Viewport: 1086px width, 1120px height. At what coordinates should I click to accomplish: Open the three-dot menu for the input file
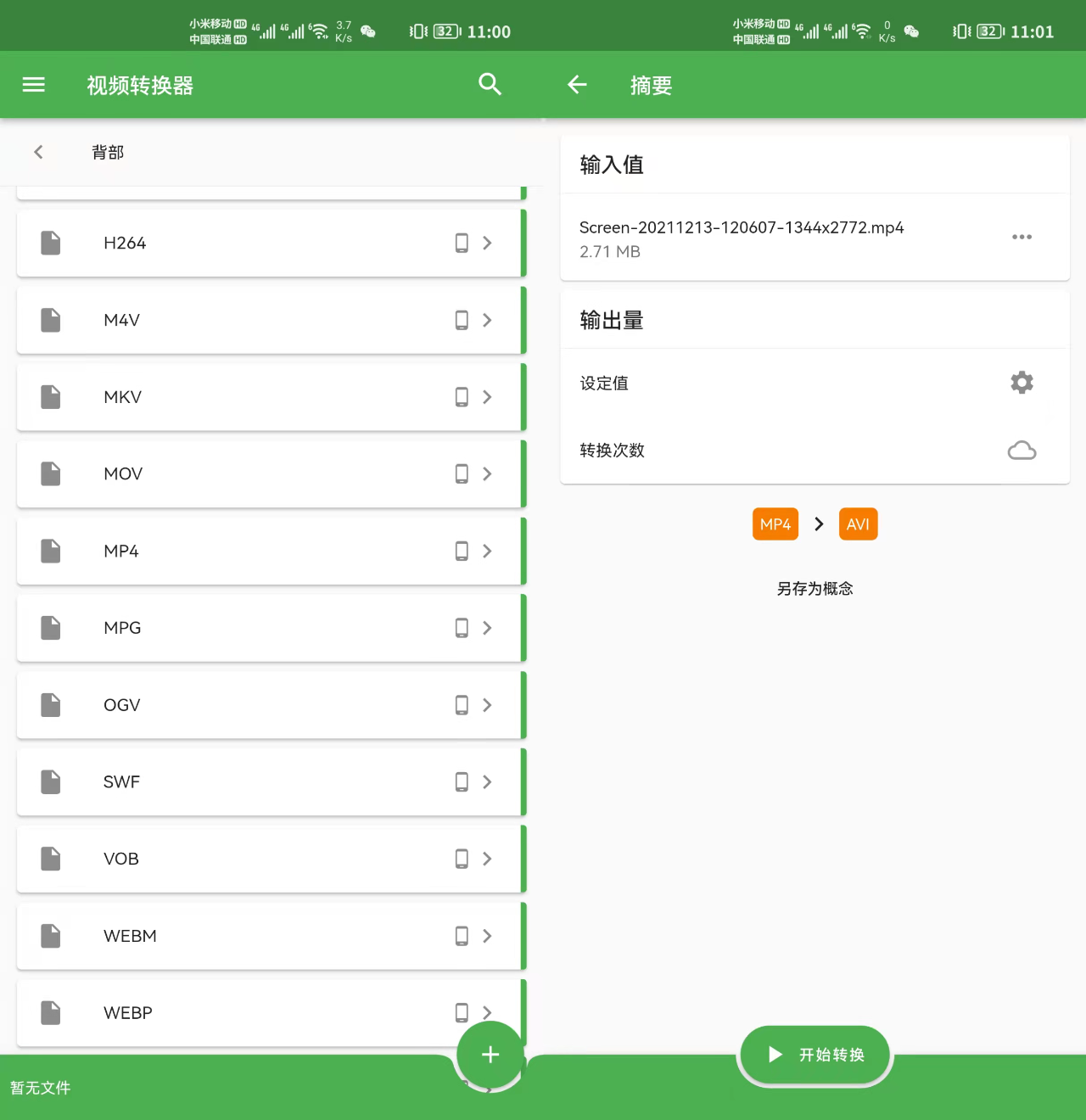coord(1022,238)
